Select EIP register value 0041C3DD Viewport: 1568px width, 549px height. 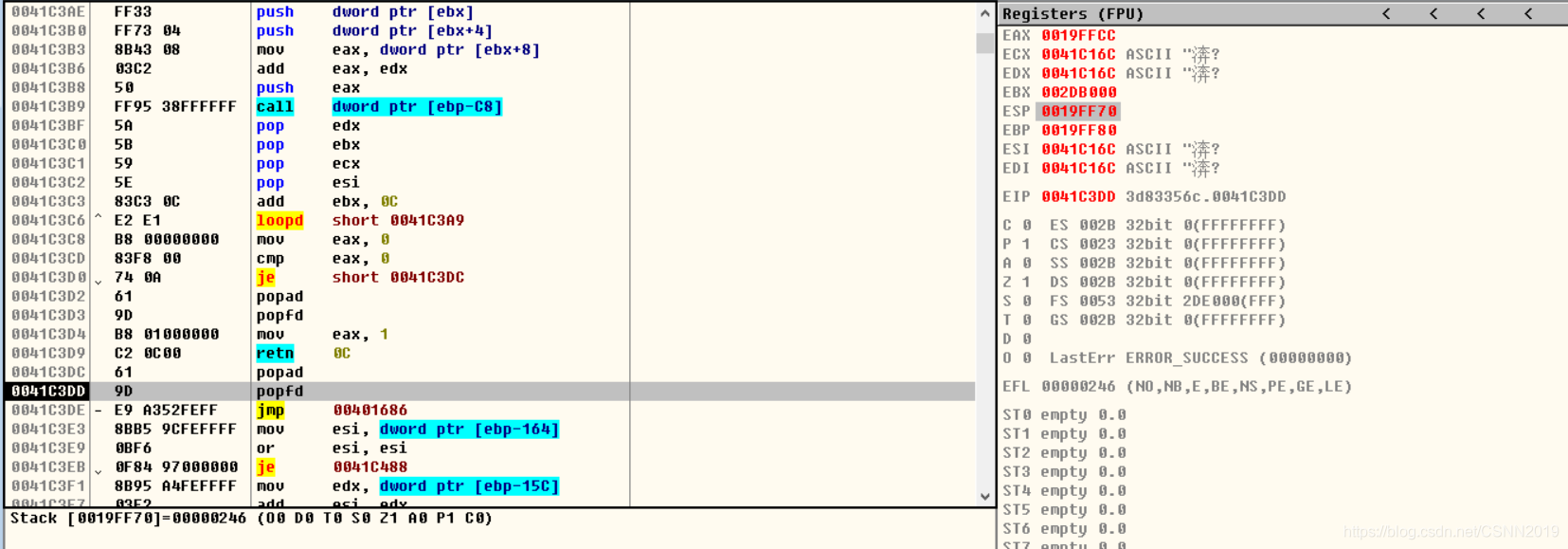click(1078, 196)
